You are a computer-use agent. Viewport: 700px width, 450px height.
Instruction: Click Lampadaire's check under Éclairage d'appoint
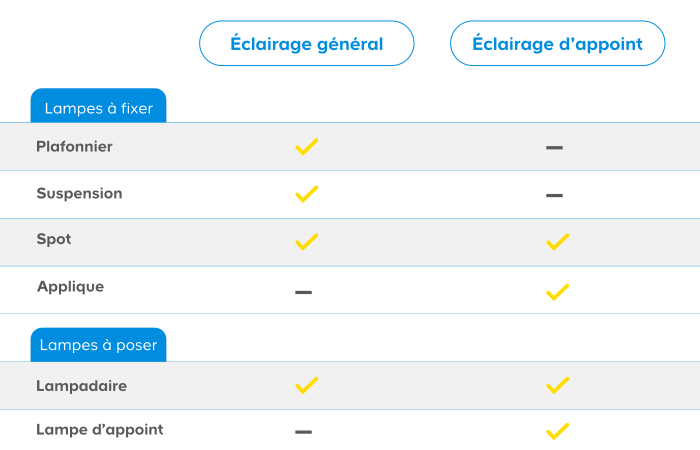tap(558, 386)
